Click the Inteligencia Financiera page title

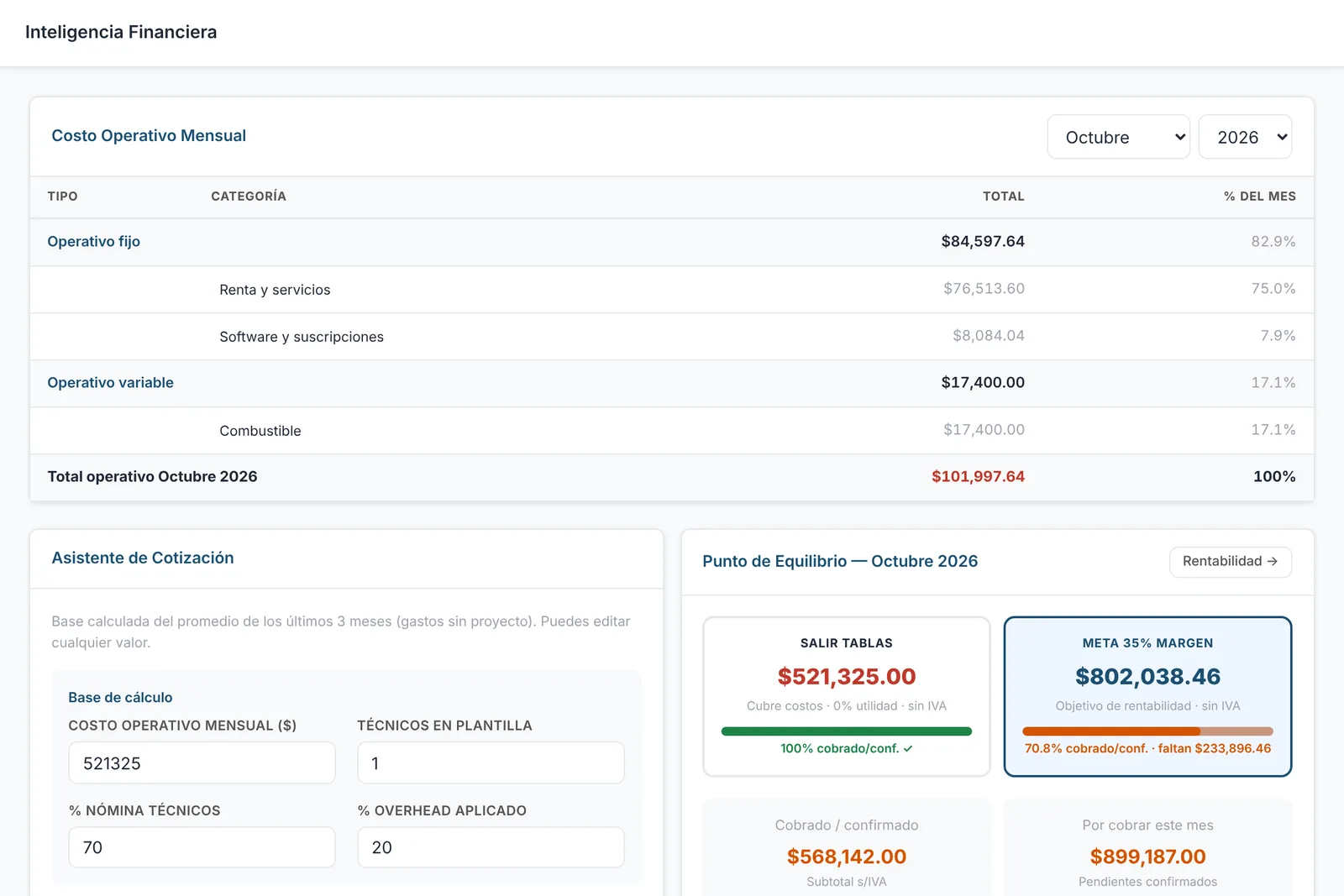121,32
